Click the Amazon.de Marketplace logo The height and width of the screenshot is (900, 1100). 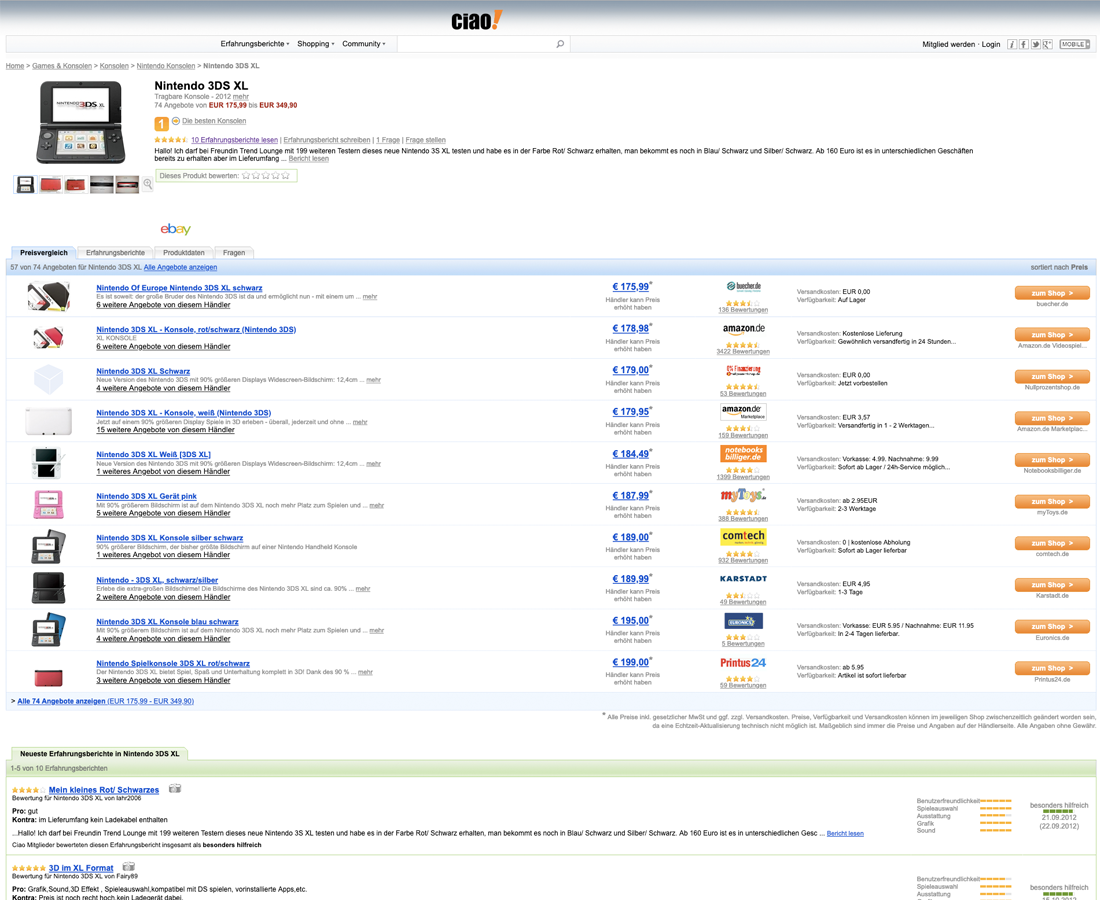coord(744,412)
